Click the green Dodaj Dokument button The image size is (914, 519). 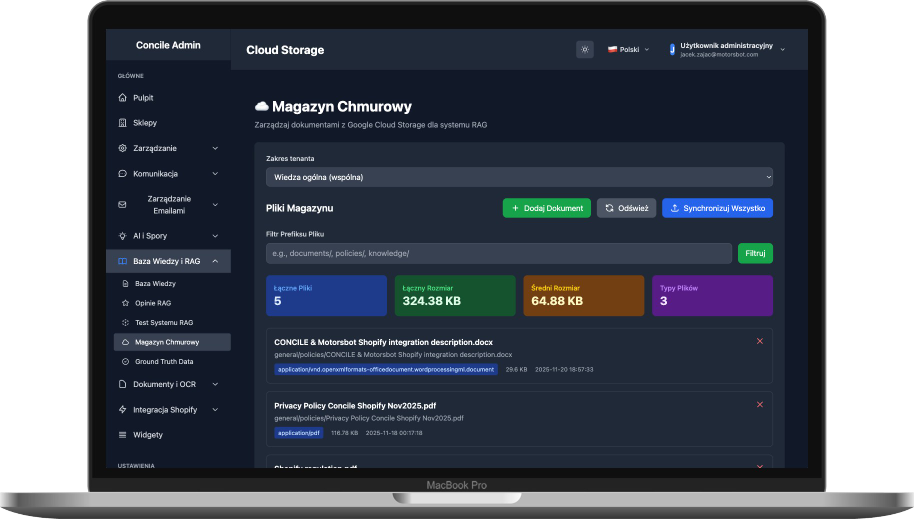(x=546, y=208)
